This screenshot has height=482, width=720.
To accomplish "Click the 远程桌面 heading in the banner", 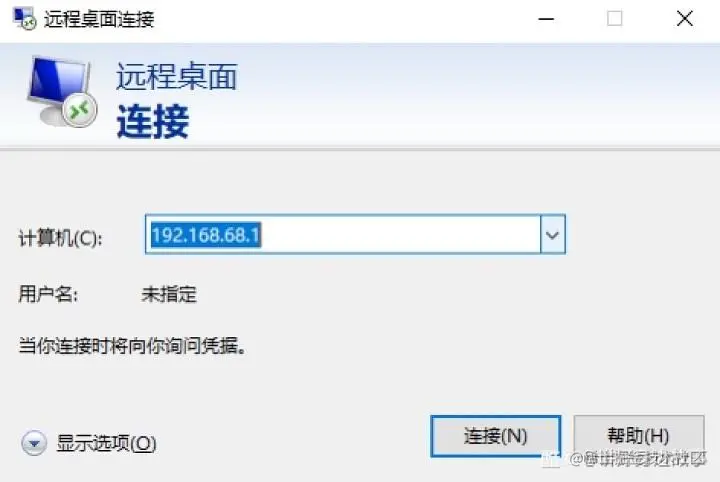I will [x=176, y=76].
